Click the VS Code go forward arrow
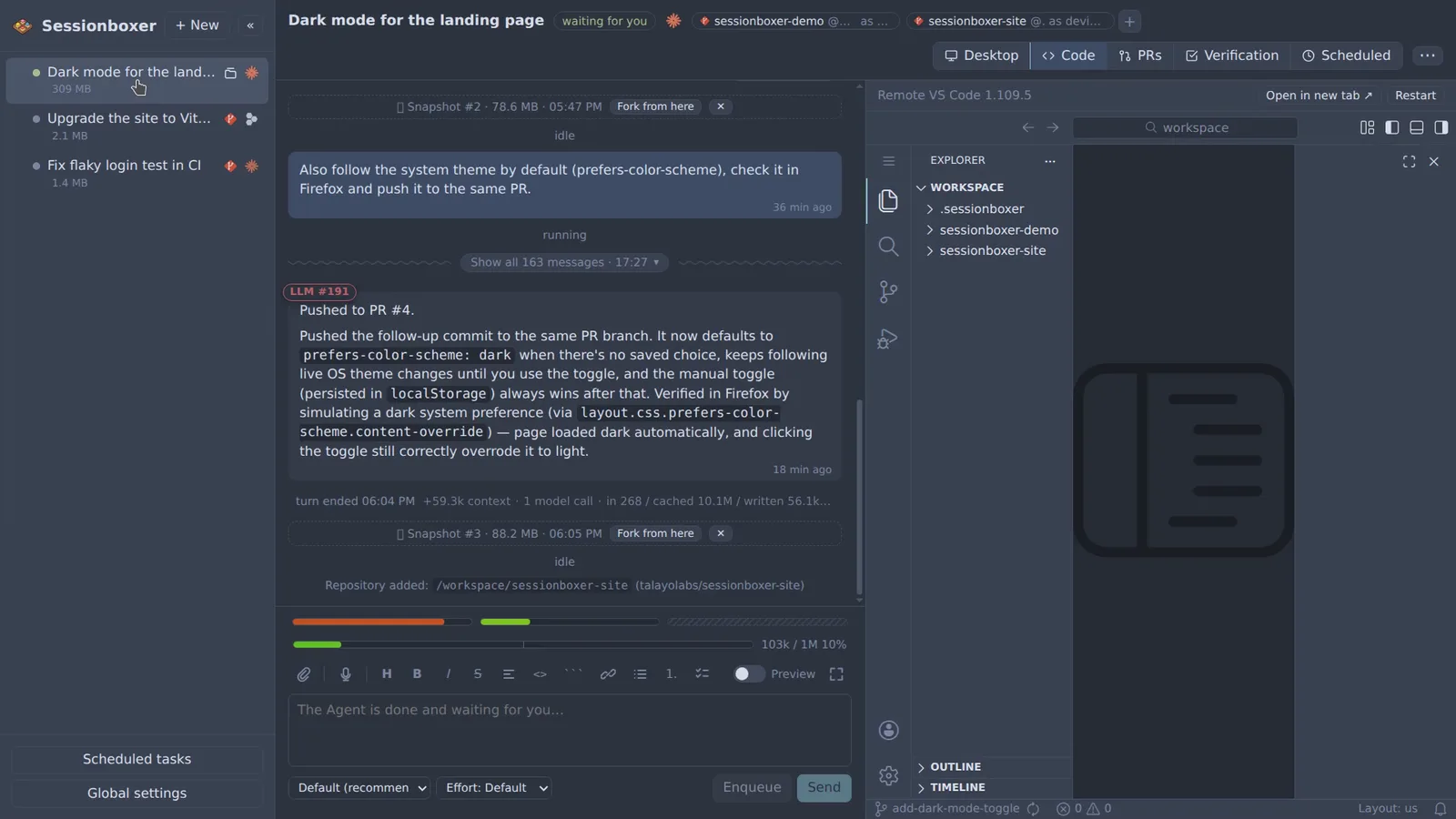 click(1053, 127)
